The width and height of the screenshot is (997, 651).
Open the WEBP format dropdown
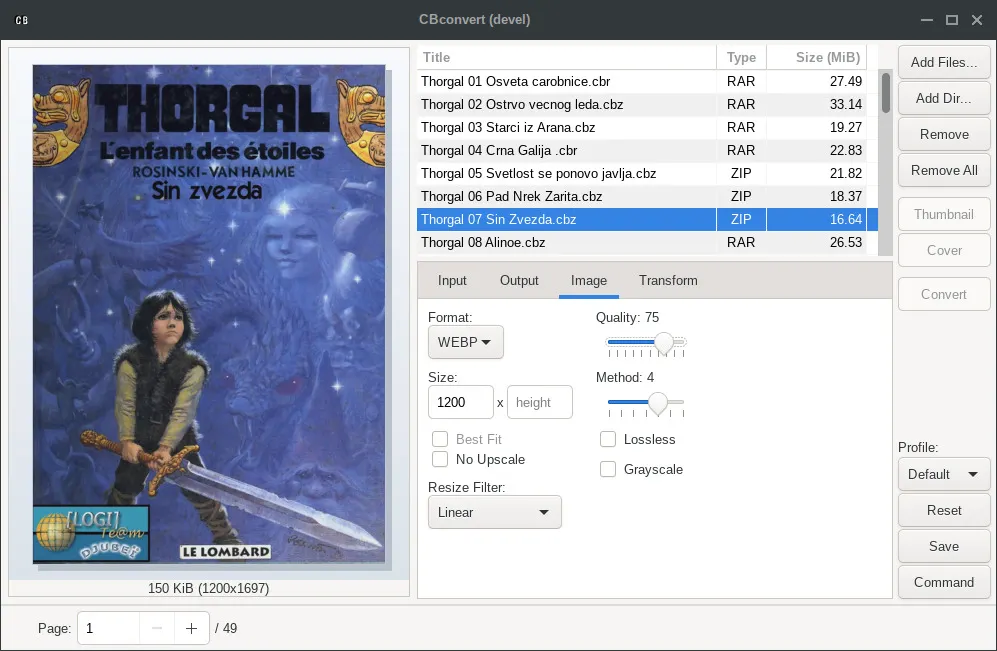[465, 342]
